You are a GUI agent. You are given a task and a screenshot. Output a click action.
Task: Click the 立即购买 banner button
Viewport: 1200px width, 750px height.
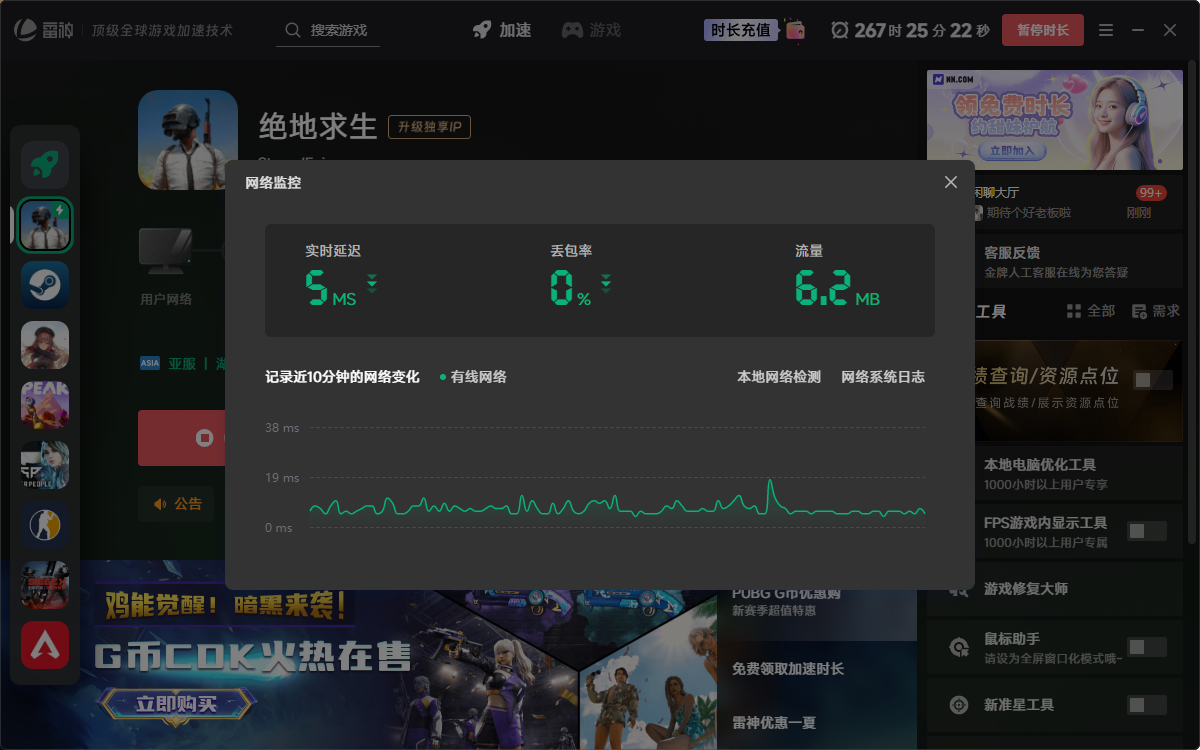174,703
